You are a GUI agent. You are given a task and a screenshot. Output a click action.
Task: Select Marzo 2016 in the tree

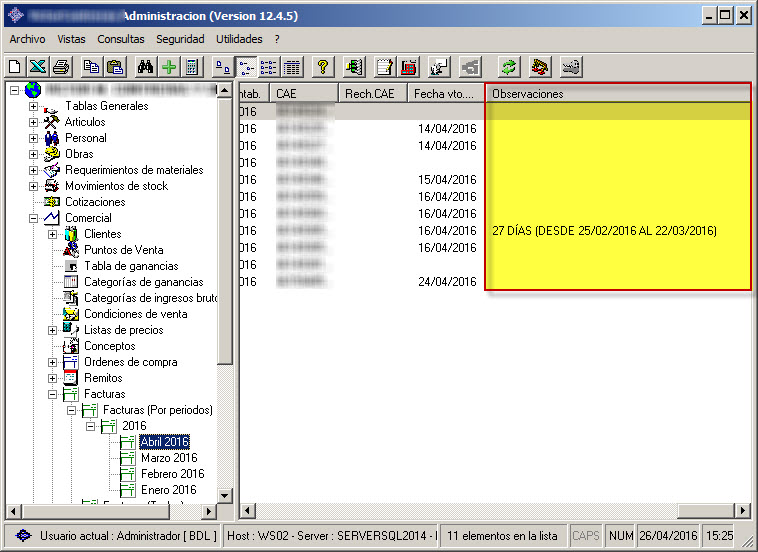coord(169,458)
